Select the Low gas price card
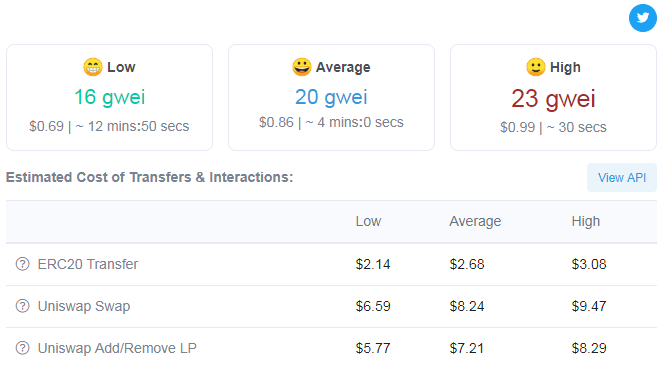 click(x=110, y=97)
